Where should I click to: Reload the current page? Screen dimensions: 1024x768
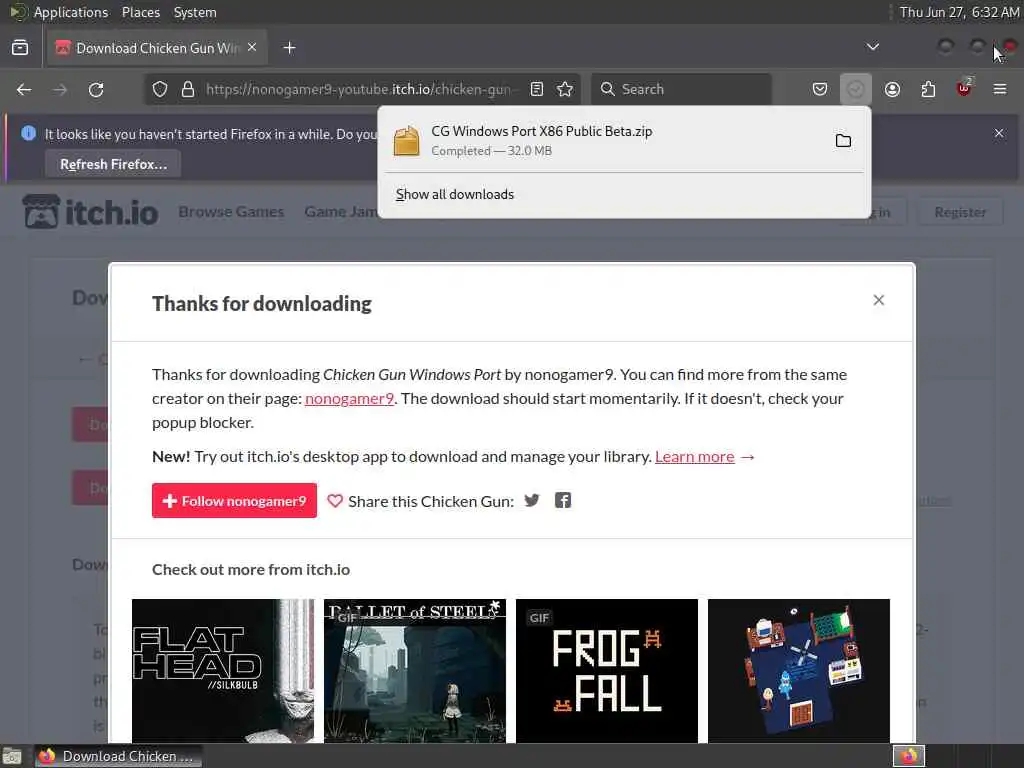point(96,89)
